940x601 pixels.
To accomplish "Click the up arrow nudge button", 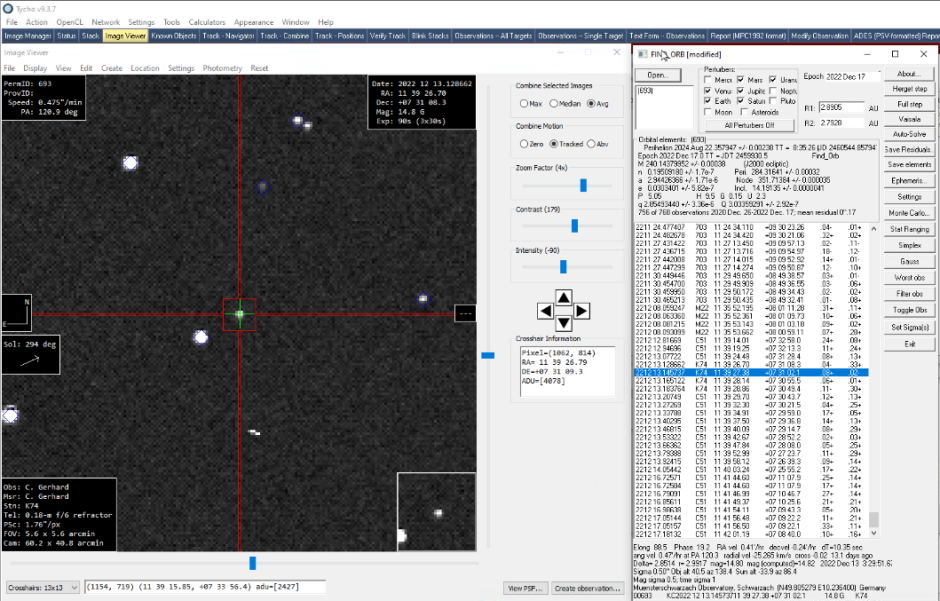I will click(564, 297).
